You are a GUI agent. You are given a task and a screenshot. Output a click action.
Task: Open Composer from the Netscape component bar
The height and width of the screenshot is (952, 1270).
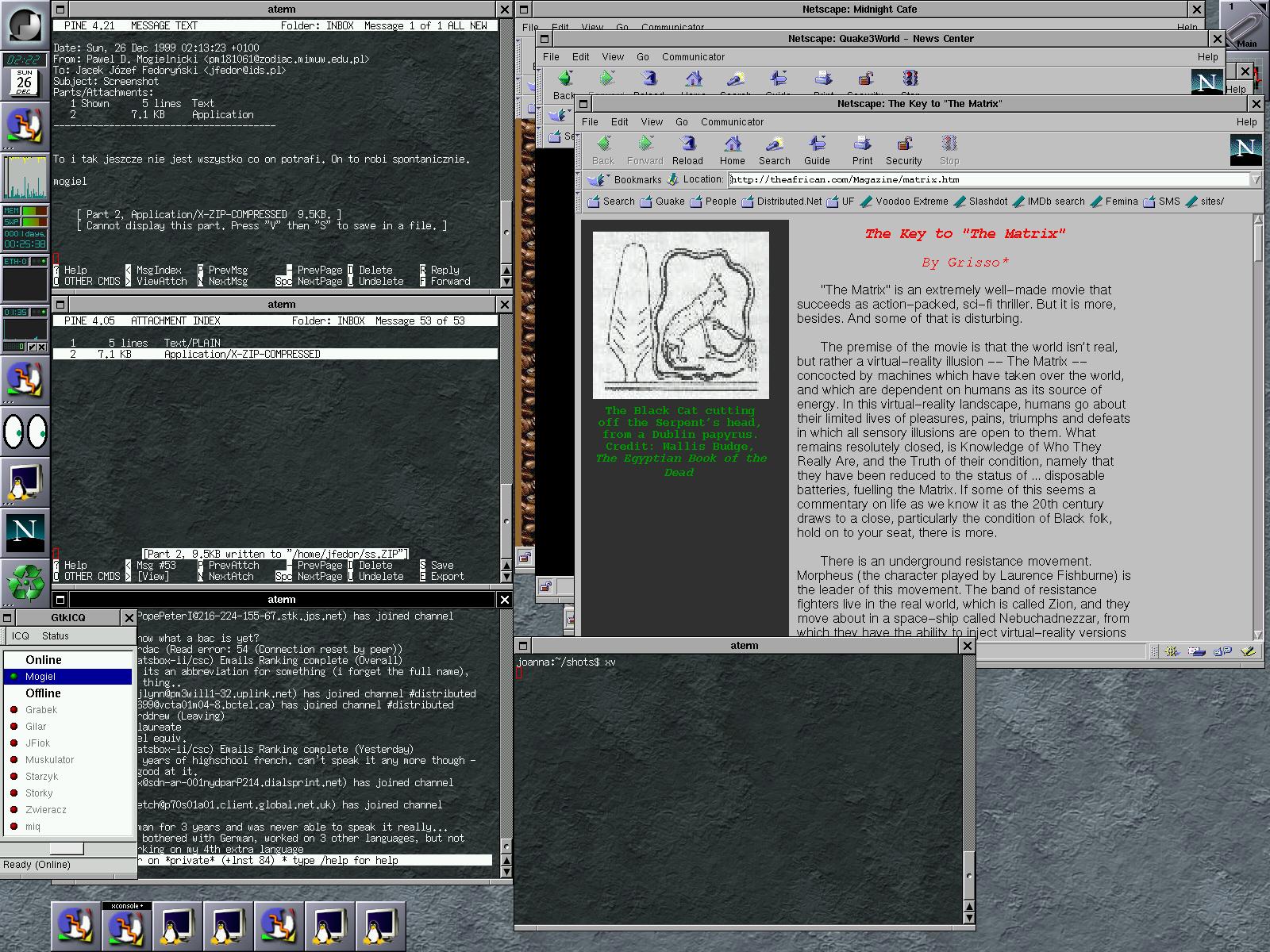pos(1249,651)
